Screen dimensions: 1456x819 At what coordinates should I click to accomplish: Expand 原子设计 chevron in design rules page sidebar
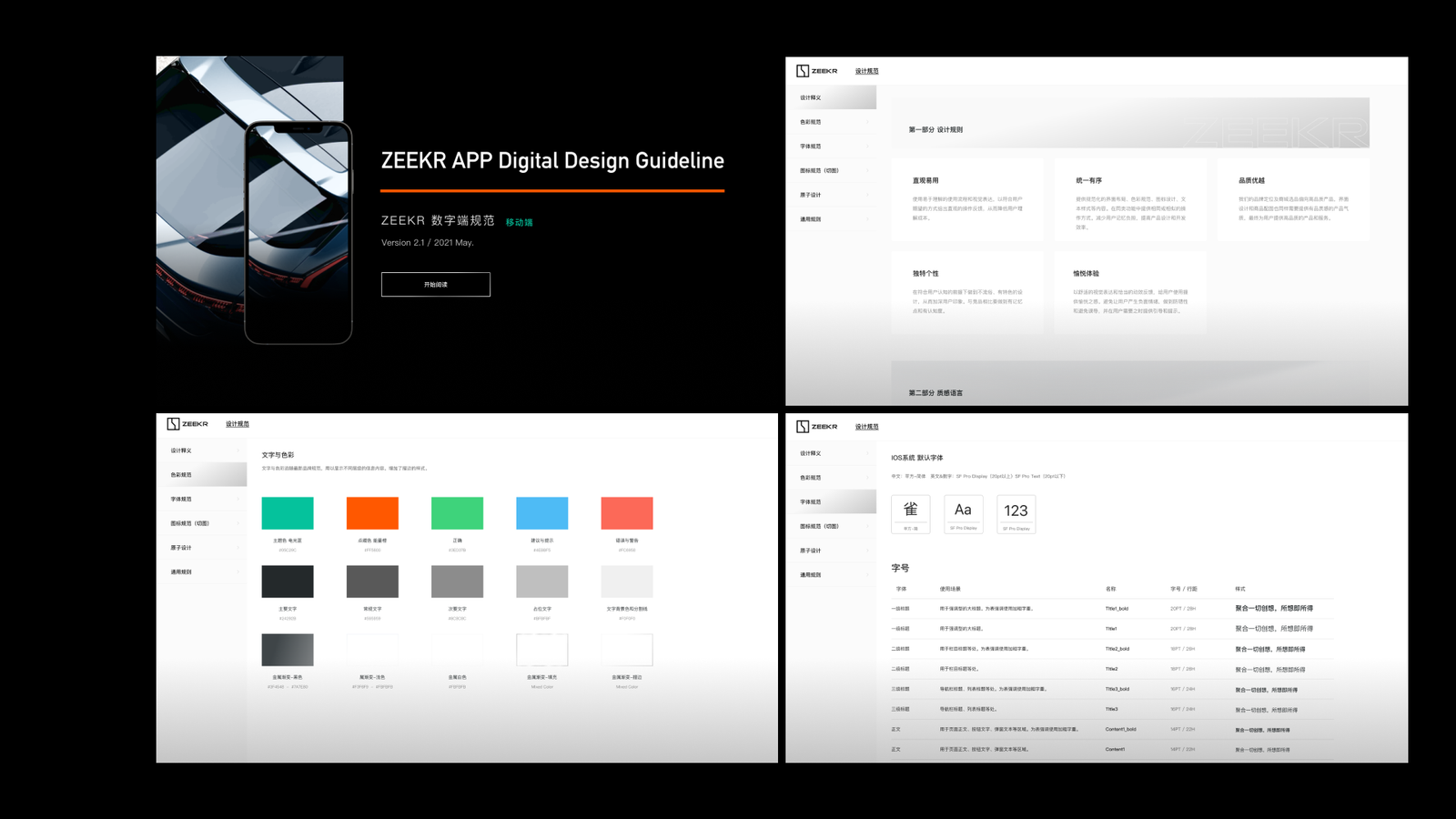click(x=867, y=195)
